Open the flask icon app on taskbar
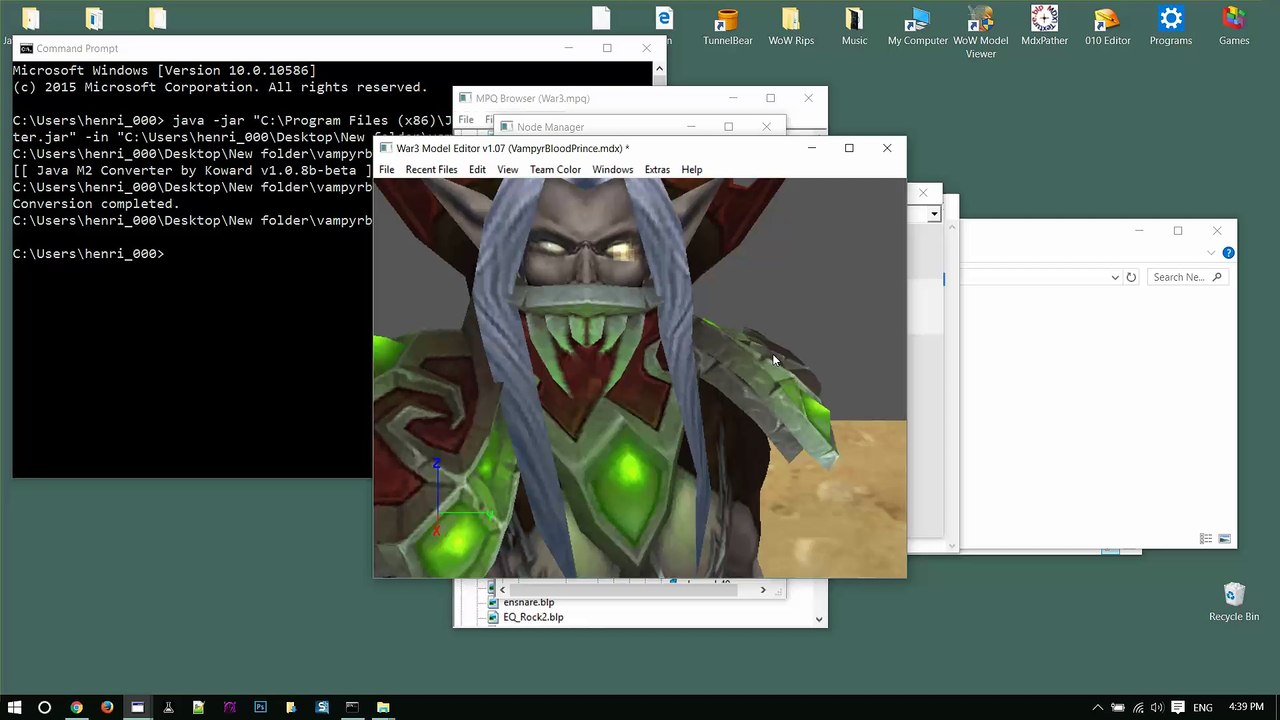The image size is (1280, 720). pyautogui.click(x=168, y=707)
